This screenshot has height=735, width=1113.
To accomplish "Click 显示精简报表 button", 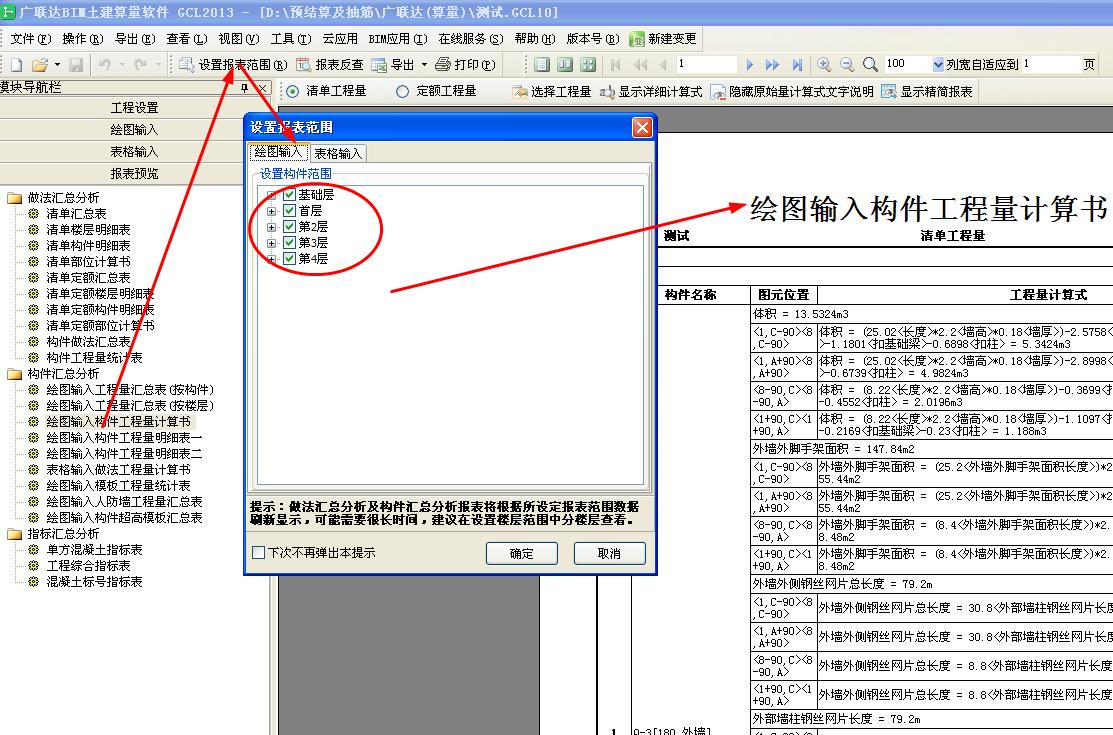I will point(927,92).
